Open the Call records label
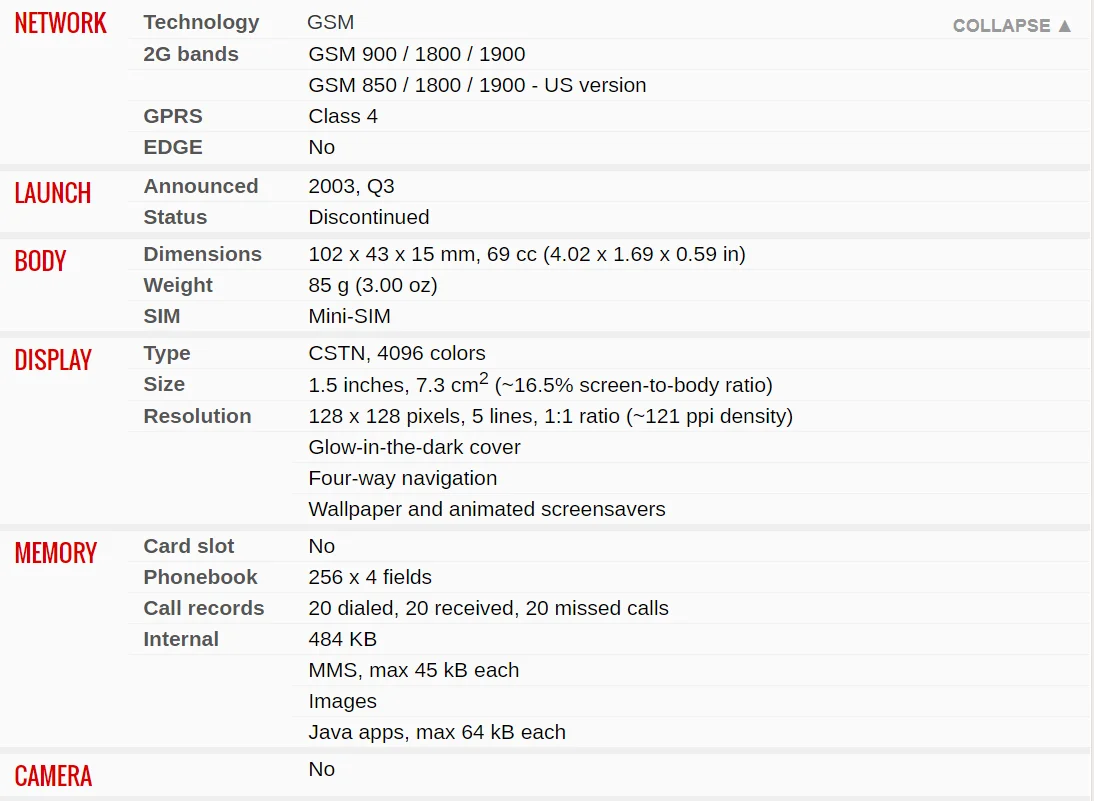Image resolution: width=1094 pixels, height=801 pixels. pos(204,608)
